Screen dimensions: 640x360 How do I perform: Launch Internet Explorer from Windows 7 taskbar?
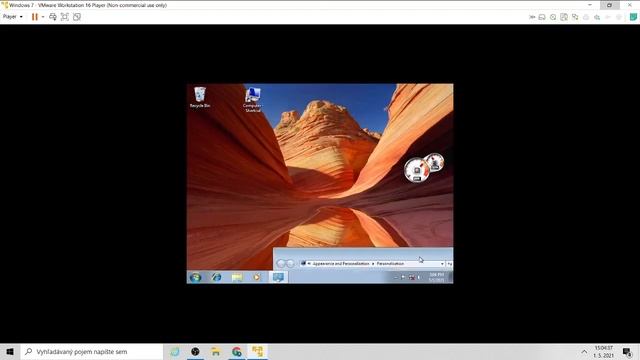point(216,278)
